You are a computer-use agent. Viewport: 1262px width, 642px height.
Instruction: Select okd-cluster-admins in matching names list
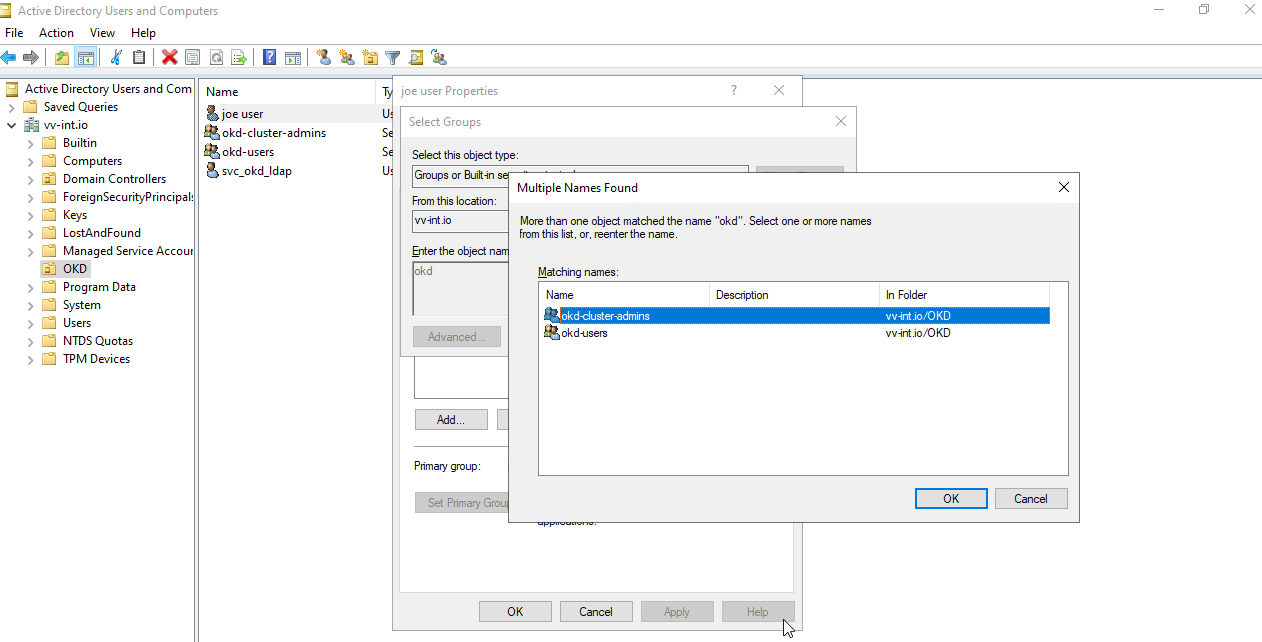click(x=605, y=316)
